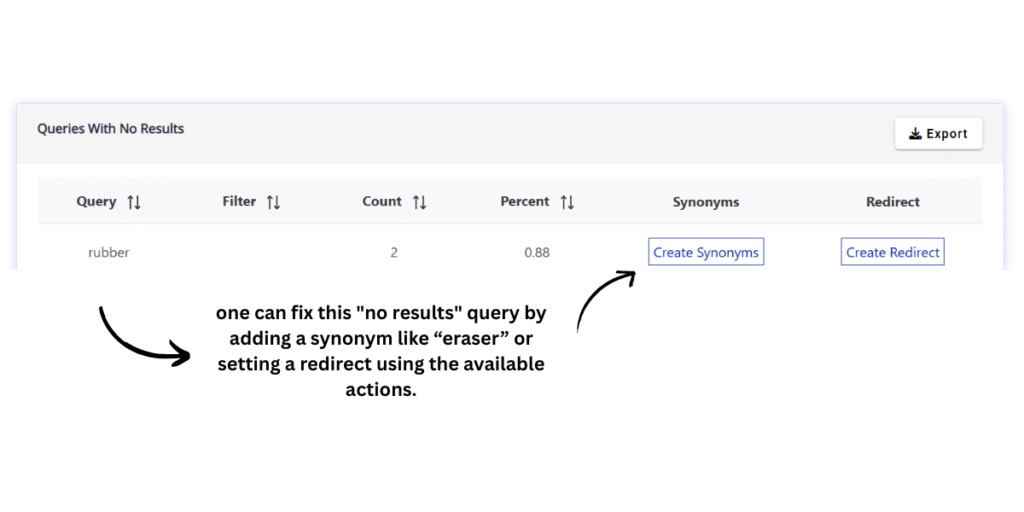Click the Synonyms column header

(706, 202)
